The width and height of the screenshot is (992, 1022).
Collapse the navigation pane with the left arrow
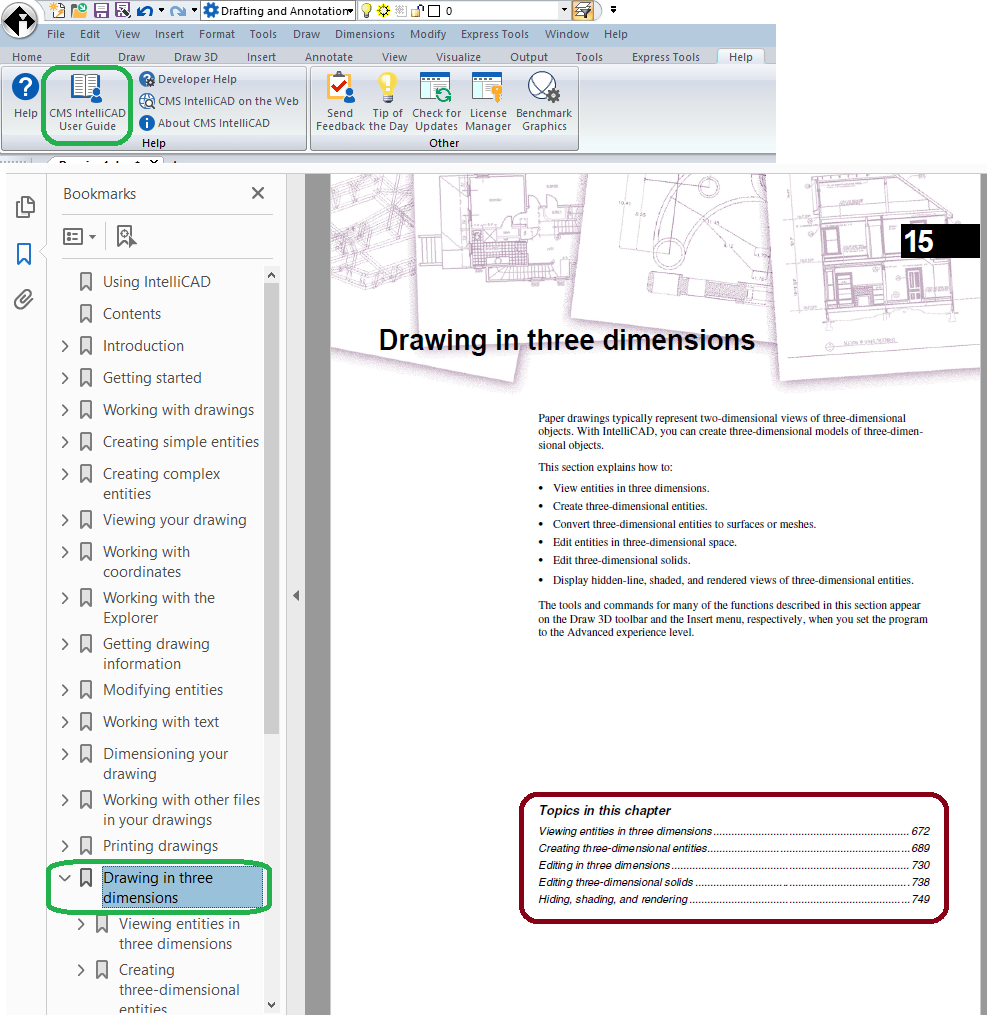(x=296, y=596)
